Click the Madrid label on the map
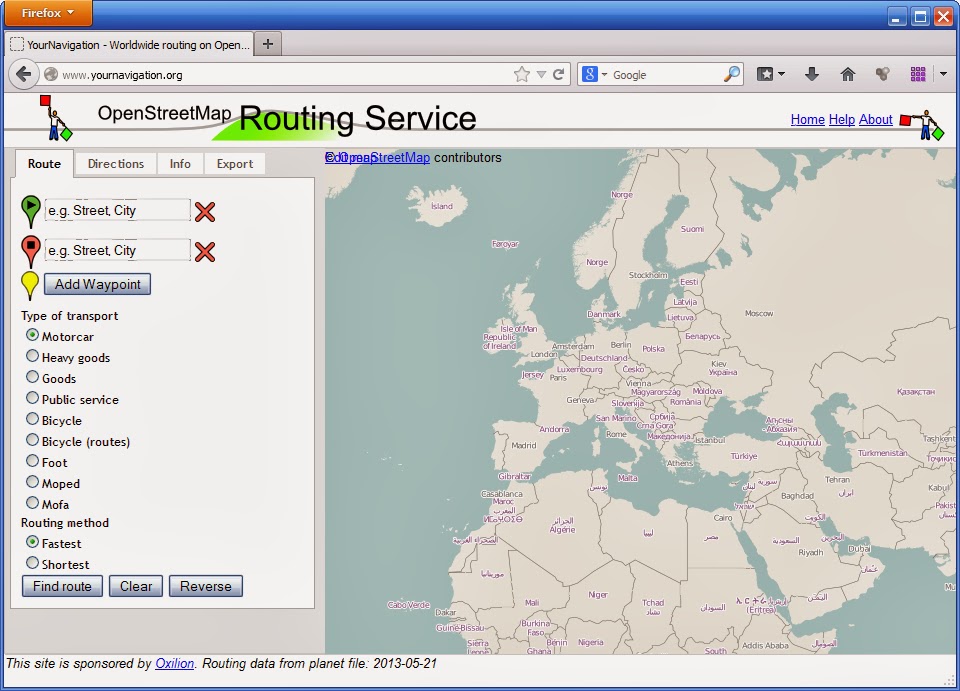This screenshot has width=960, height=691. 523,446
